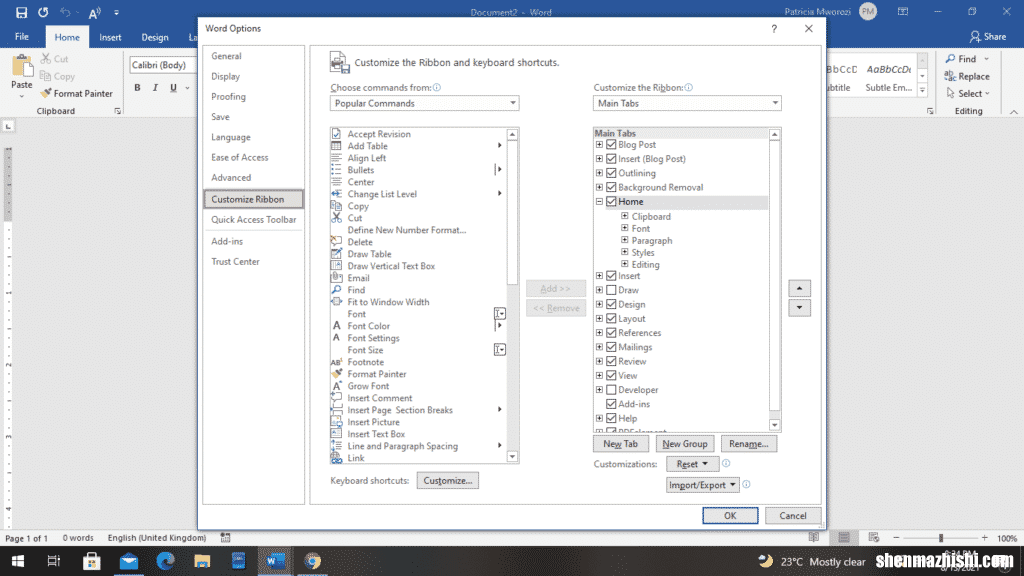Click the New Group button

click(684, 443)
